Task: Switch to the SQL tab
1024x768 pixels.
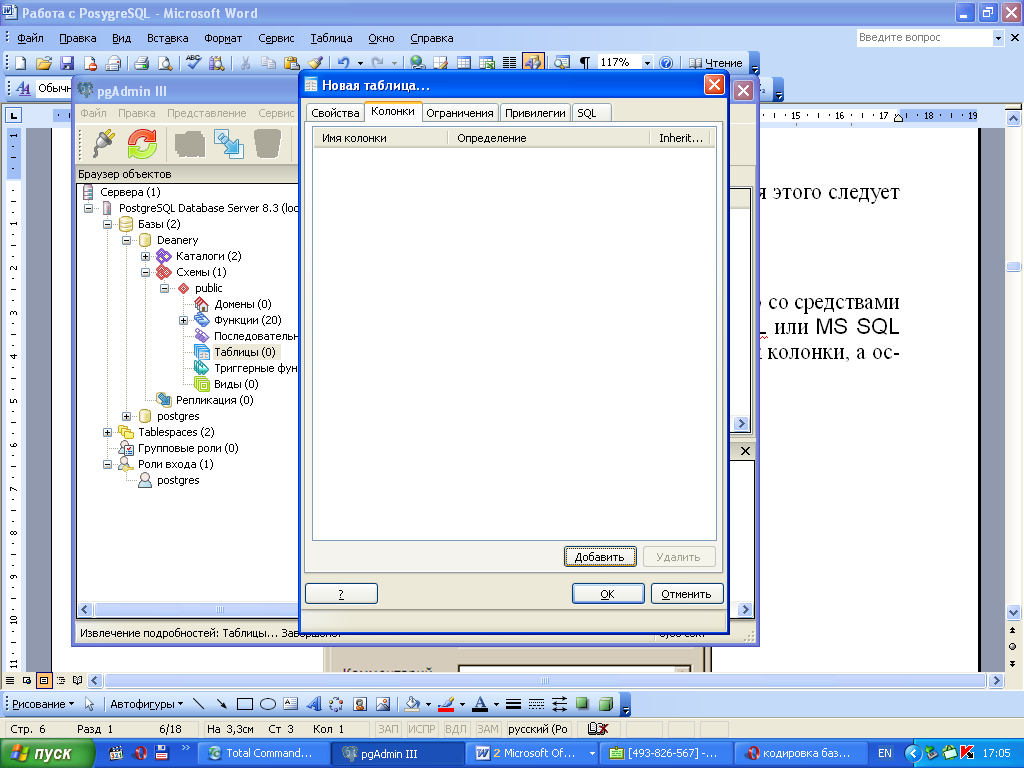Action: [x=592, y=113]
